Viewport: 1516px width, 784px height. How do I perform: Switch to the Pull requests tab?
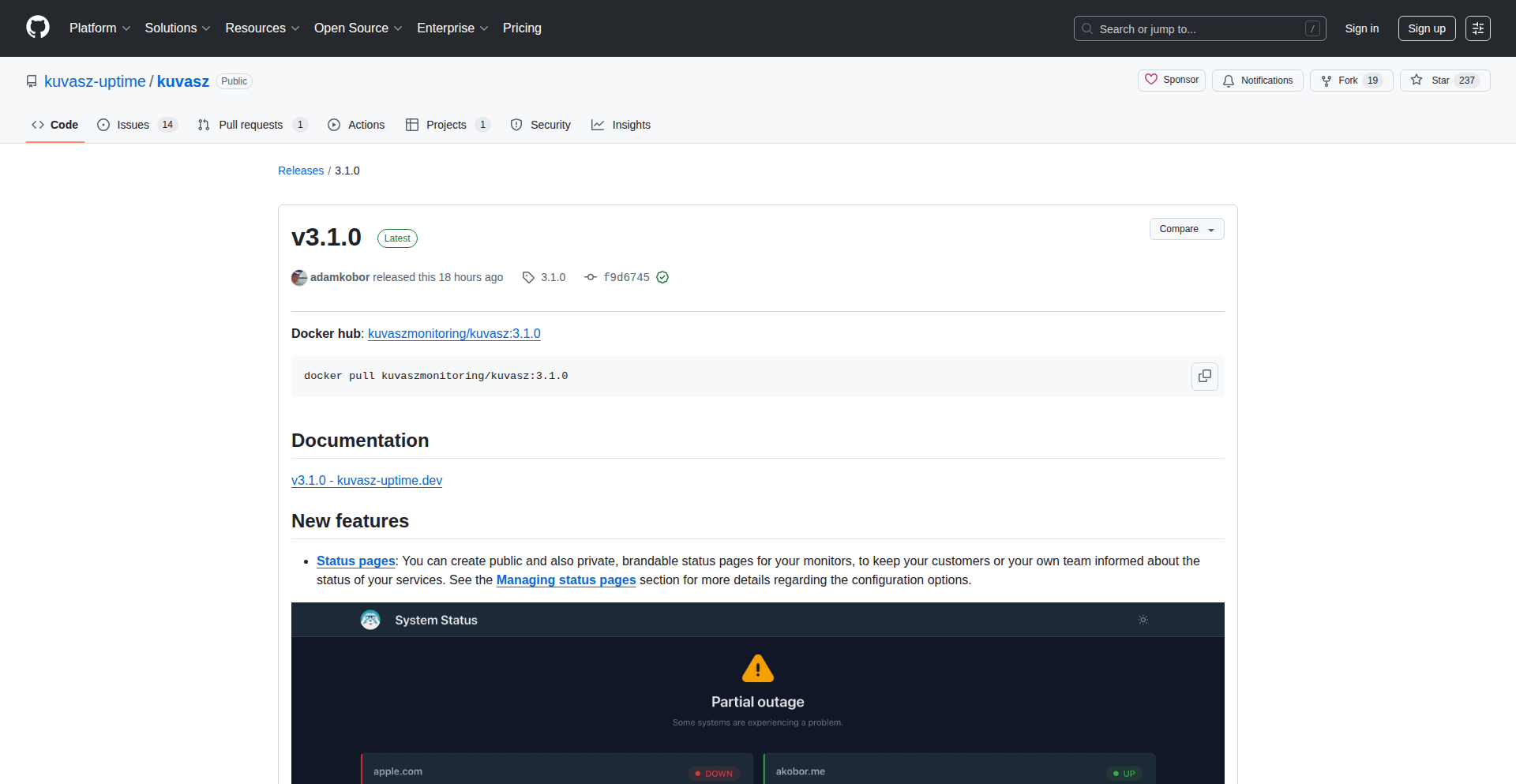click(252, 125)
